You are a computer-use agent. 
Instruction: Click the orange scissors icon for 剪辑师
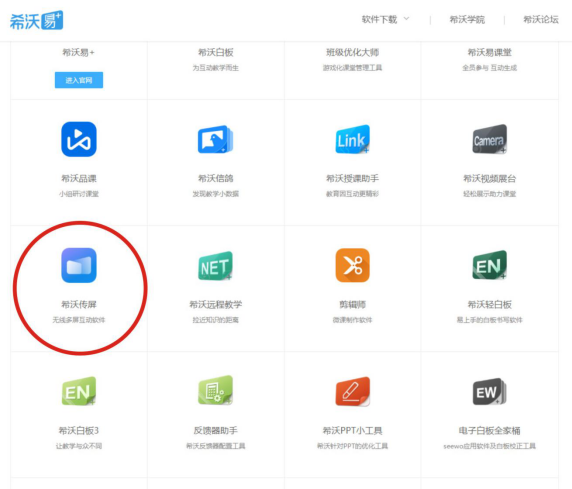[x=352, y=265]
